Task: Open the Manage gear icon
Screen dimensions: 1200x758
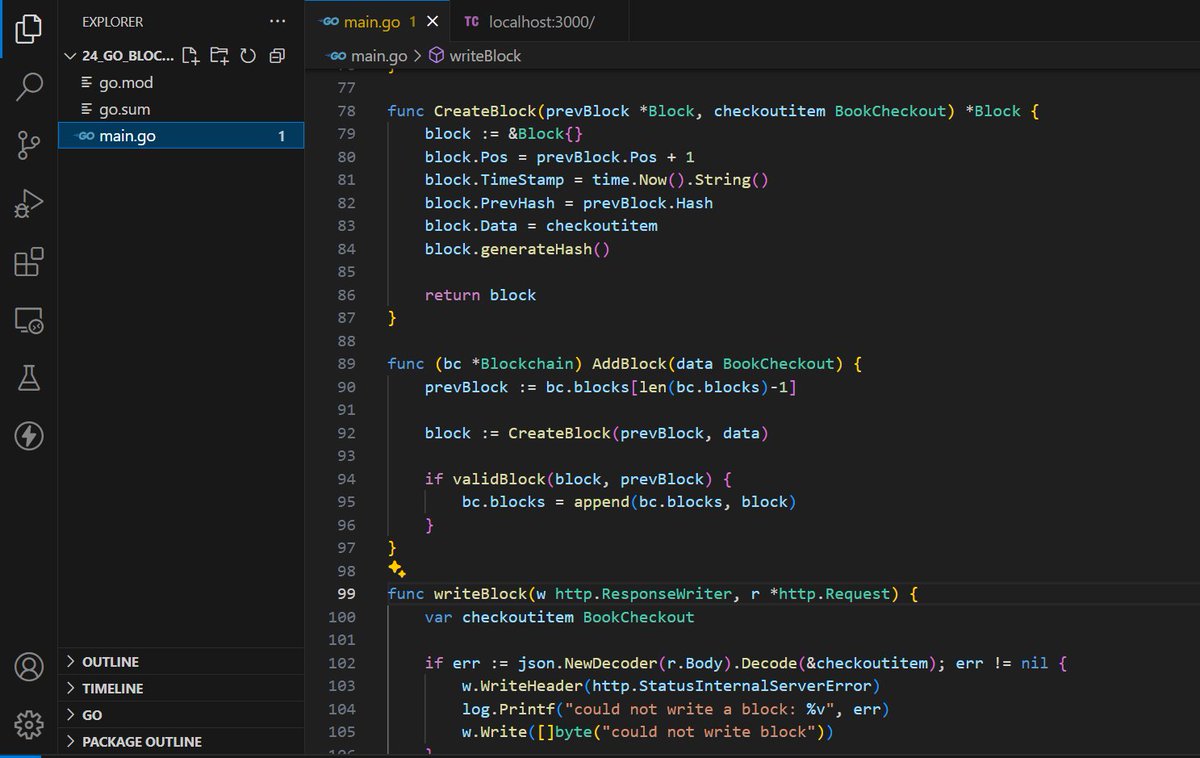Action: coord(29,723)
